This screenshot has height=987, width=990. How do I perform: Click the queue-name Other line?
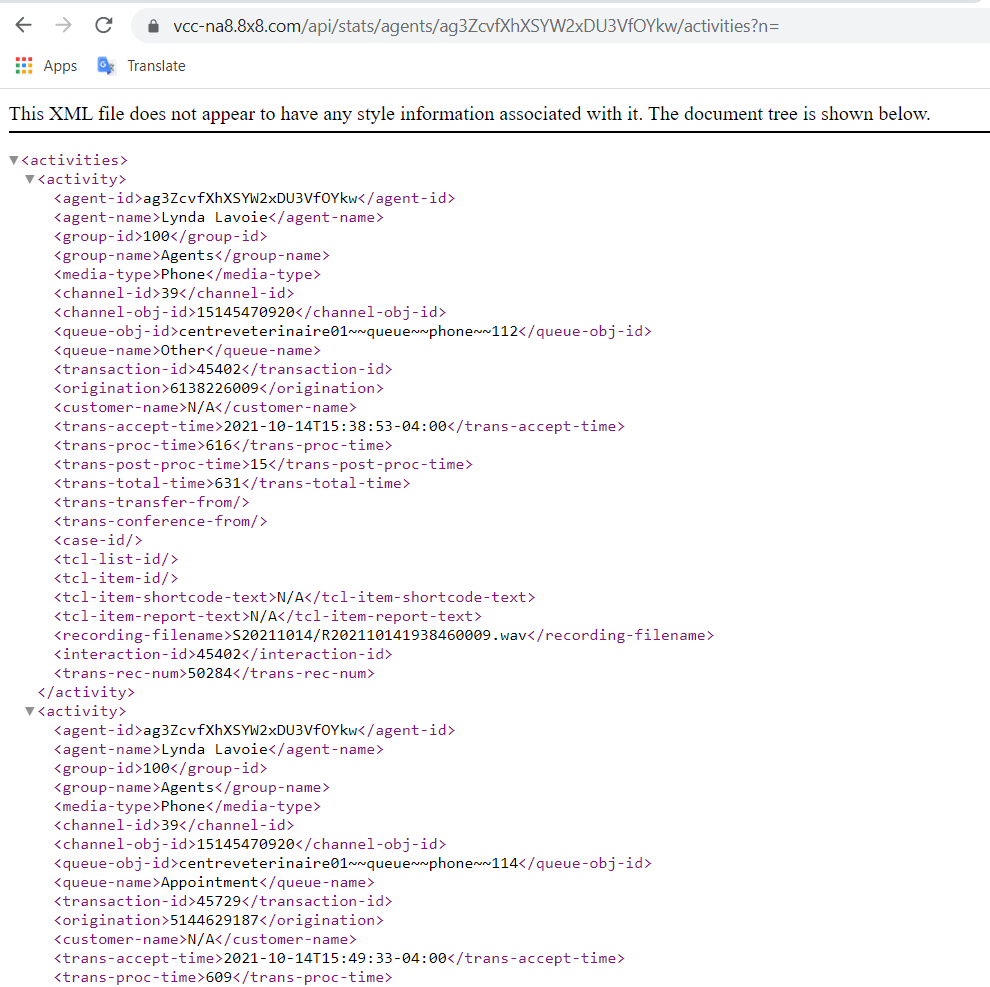point(187,350)
